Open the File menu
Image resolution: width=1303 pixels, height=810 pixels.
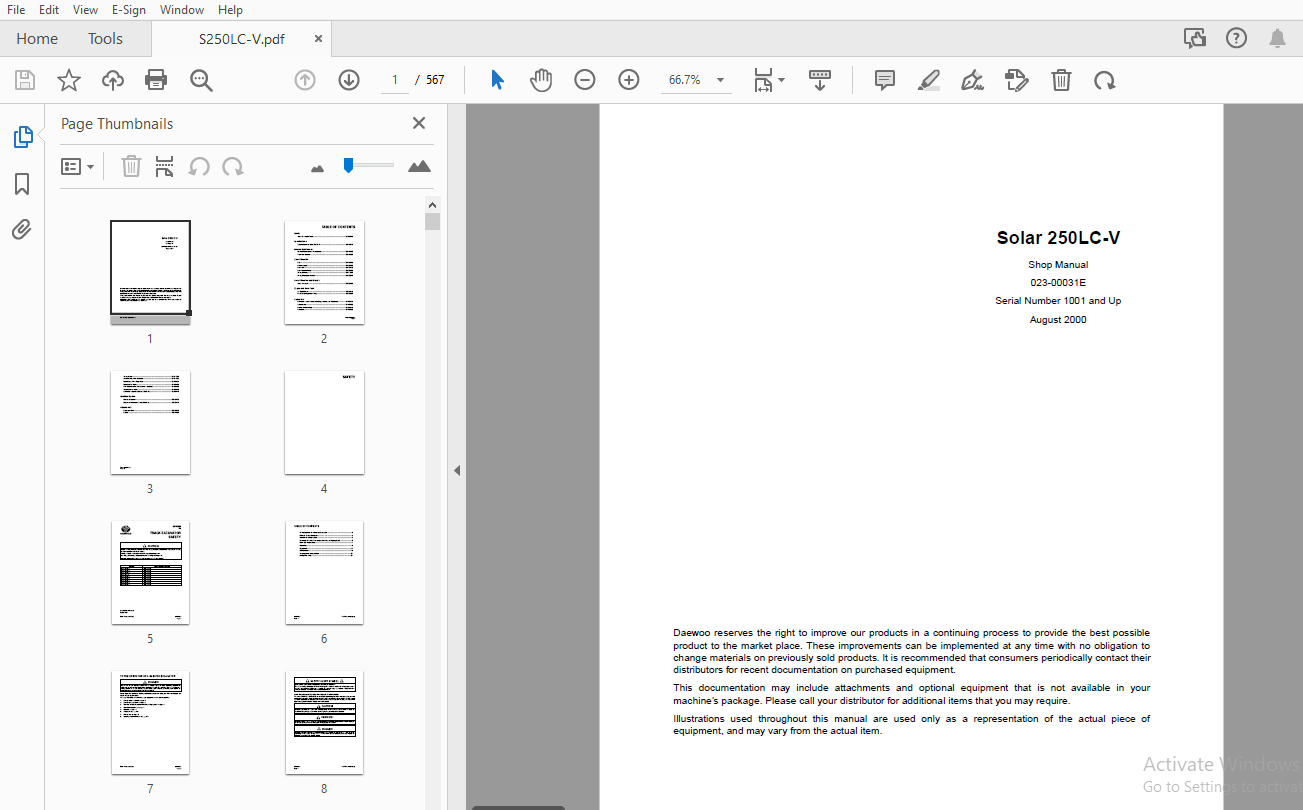[16, 9]
